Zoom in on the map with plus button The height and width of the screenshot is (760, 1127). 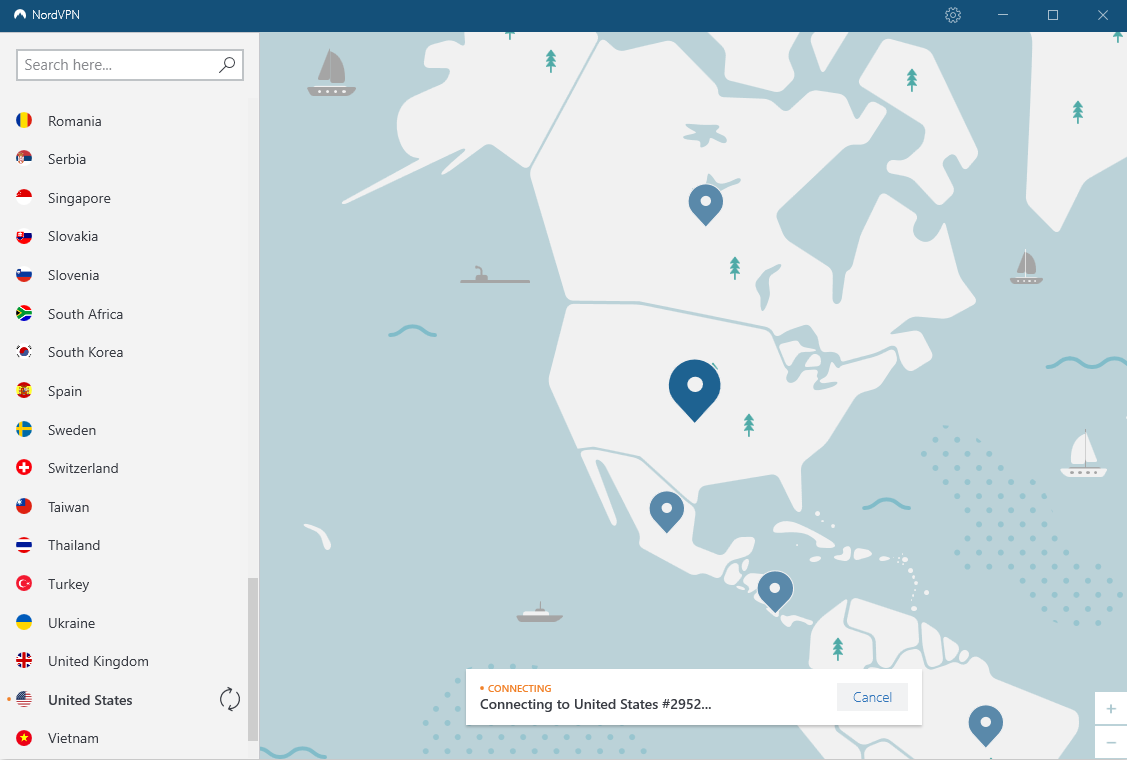pos(1110,708)
